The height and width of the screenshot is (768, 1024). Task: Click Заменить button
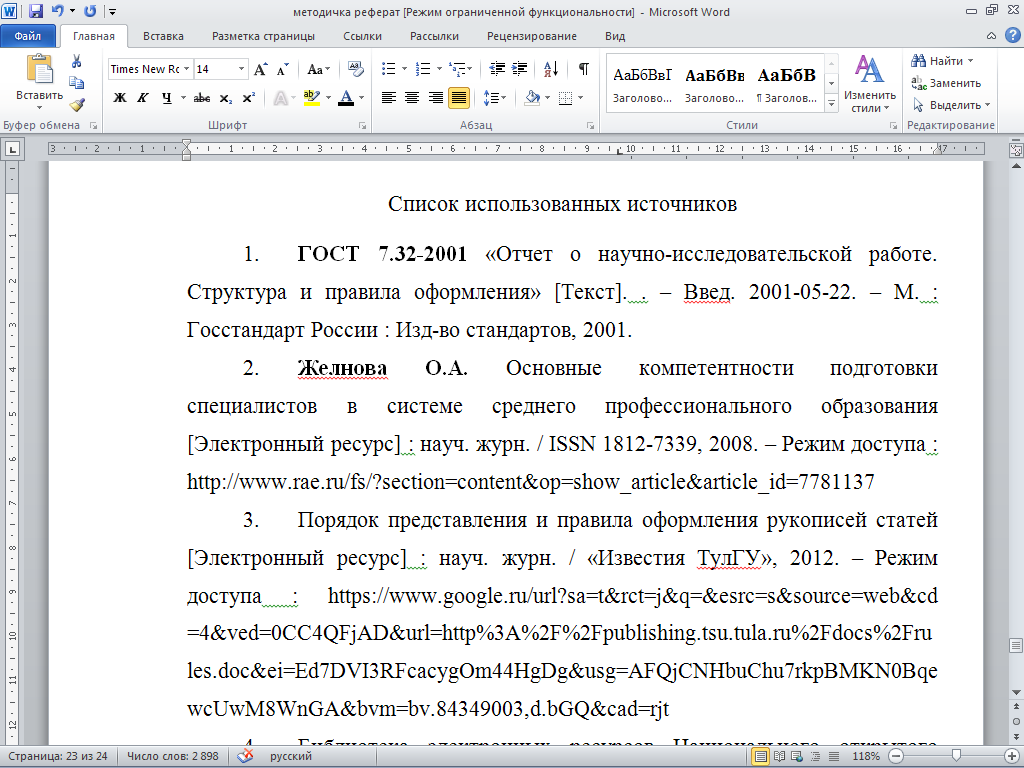(946, 83)
